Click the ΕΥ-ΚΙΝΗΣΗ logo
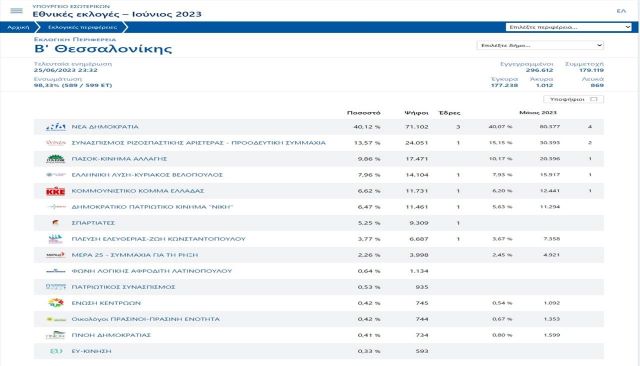Image resolution: width=640 pixels, height=366 pixels. pyautogui.click(x=56, y=351)
